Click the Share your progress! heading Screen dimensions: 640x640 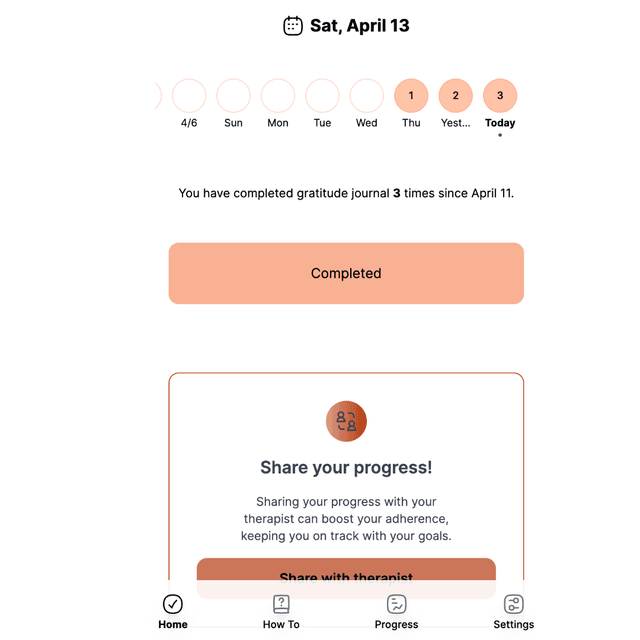tap(346, 467)
